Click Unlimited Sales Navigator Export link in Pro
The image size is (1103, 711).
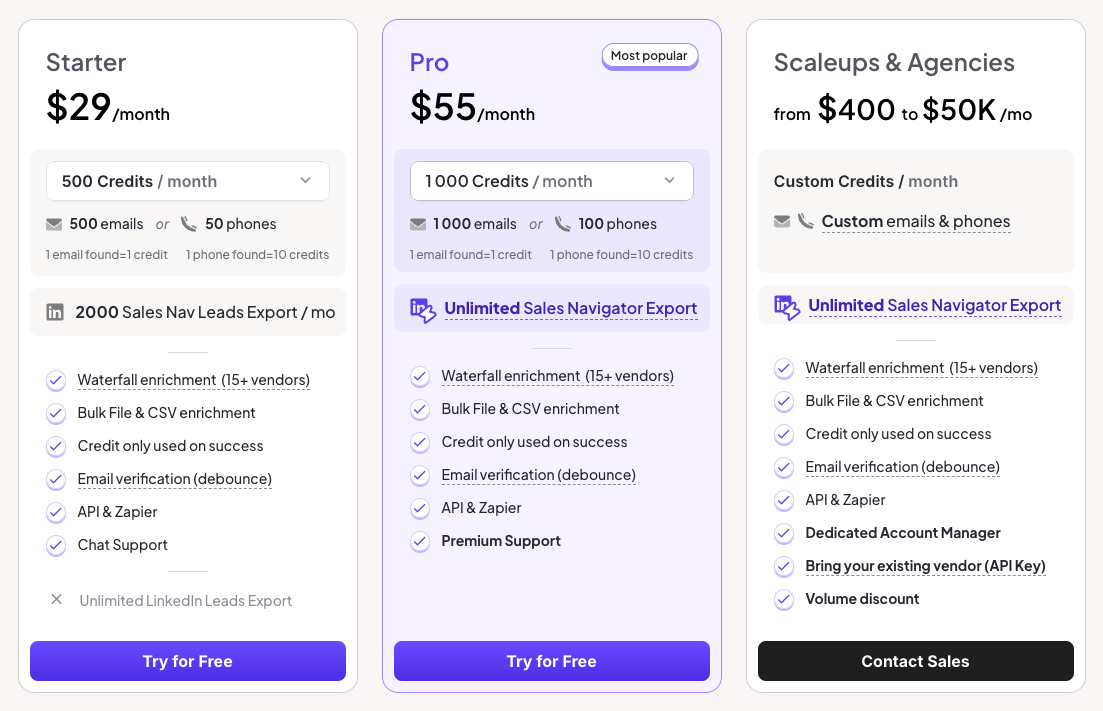[570, 309]
